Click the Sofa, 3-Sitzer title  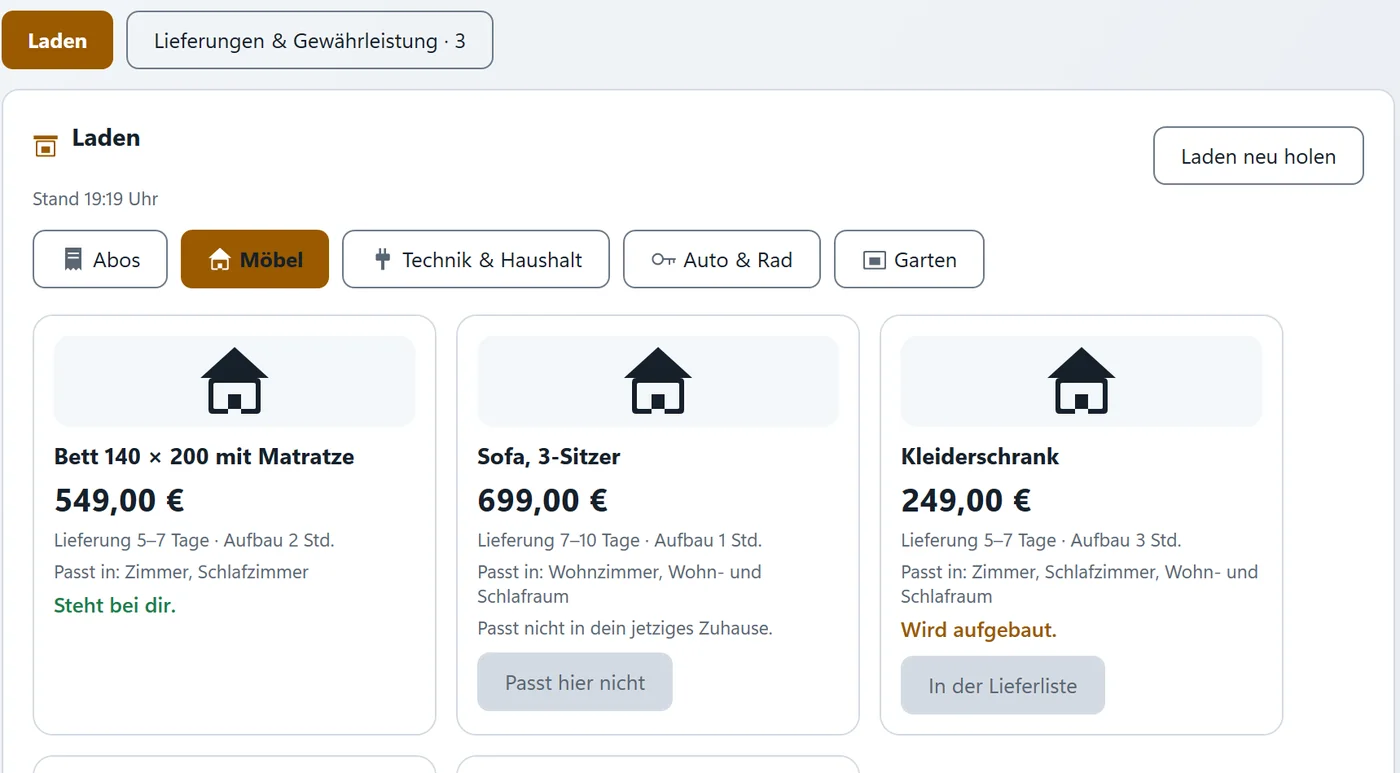(x=549, y=457)
